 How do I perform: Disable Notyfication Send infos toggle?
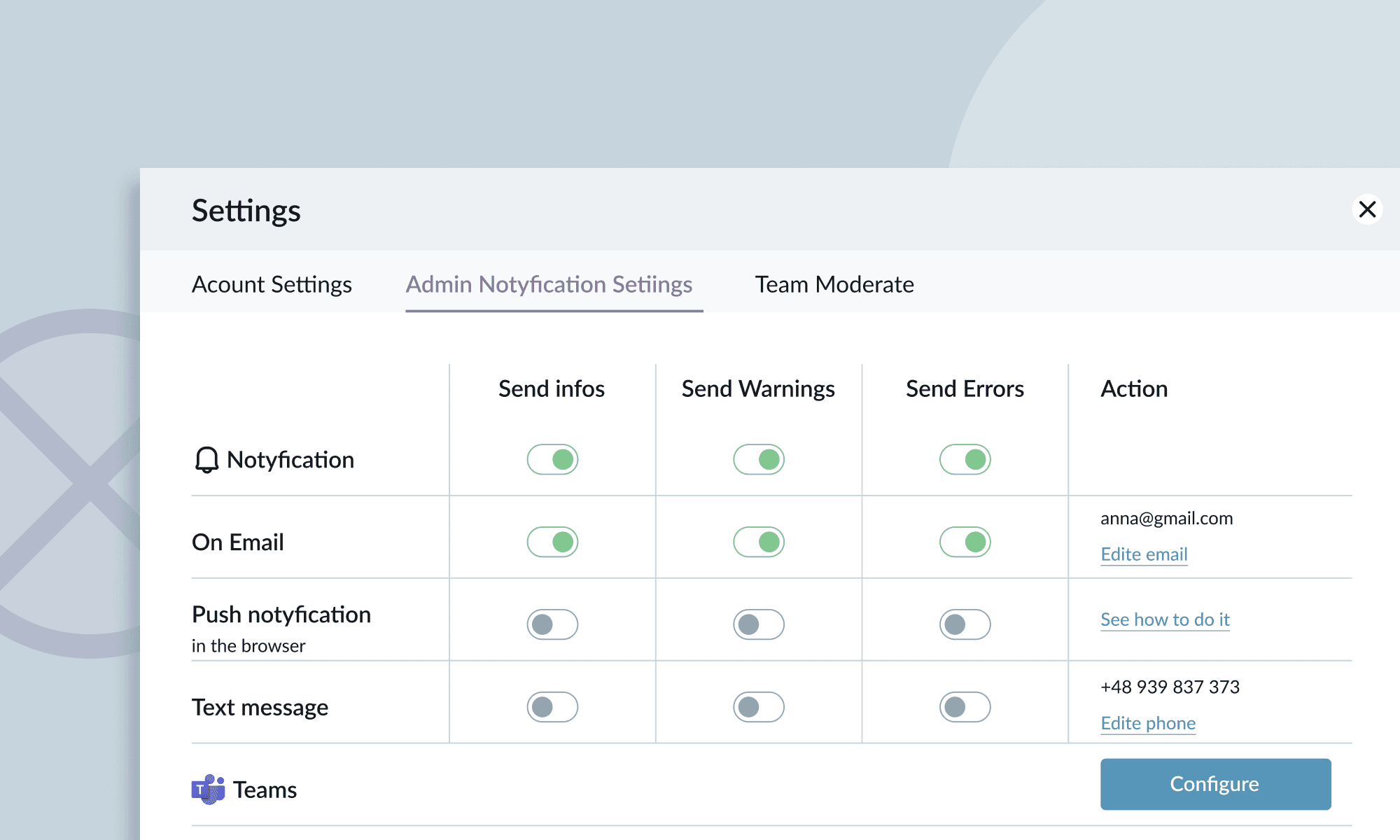pos(552,459)
